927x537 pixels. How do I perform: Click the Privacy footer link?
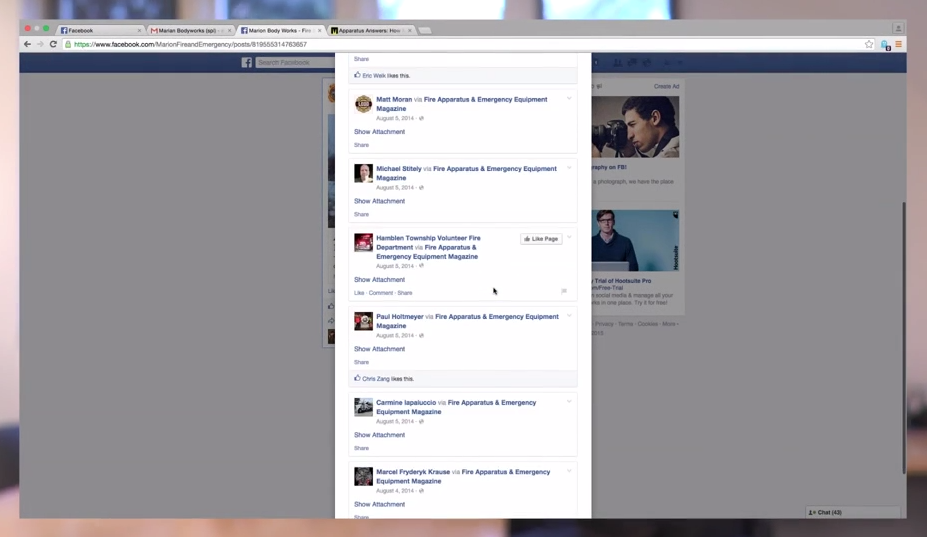604,324
